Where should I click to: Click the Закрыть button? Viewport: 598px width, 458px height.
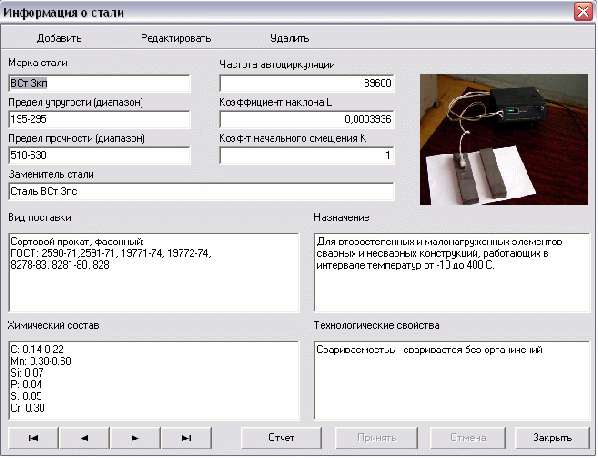[x=552, y=438]
